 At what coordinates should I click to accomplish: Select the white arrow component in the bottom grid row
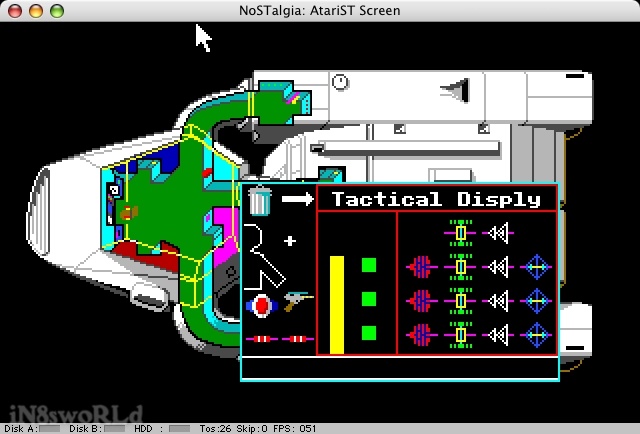click(x=498, y=335)
